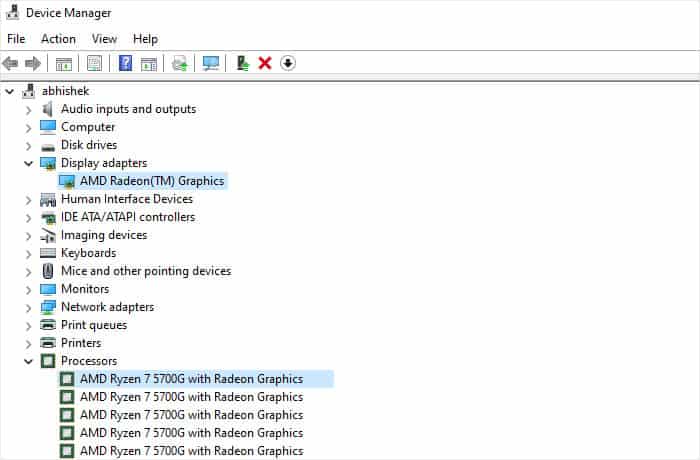This screenshot has width=700, height=460.
Task: Open the Action menu
Action: click(x=58, y=39)
